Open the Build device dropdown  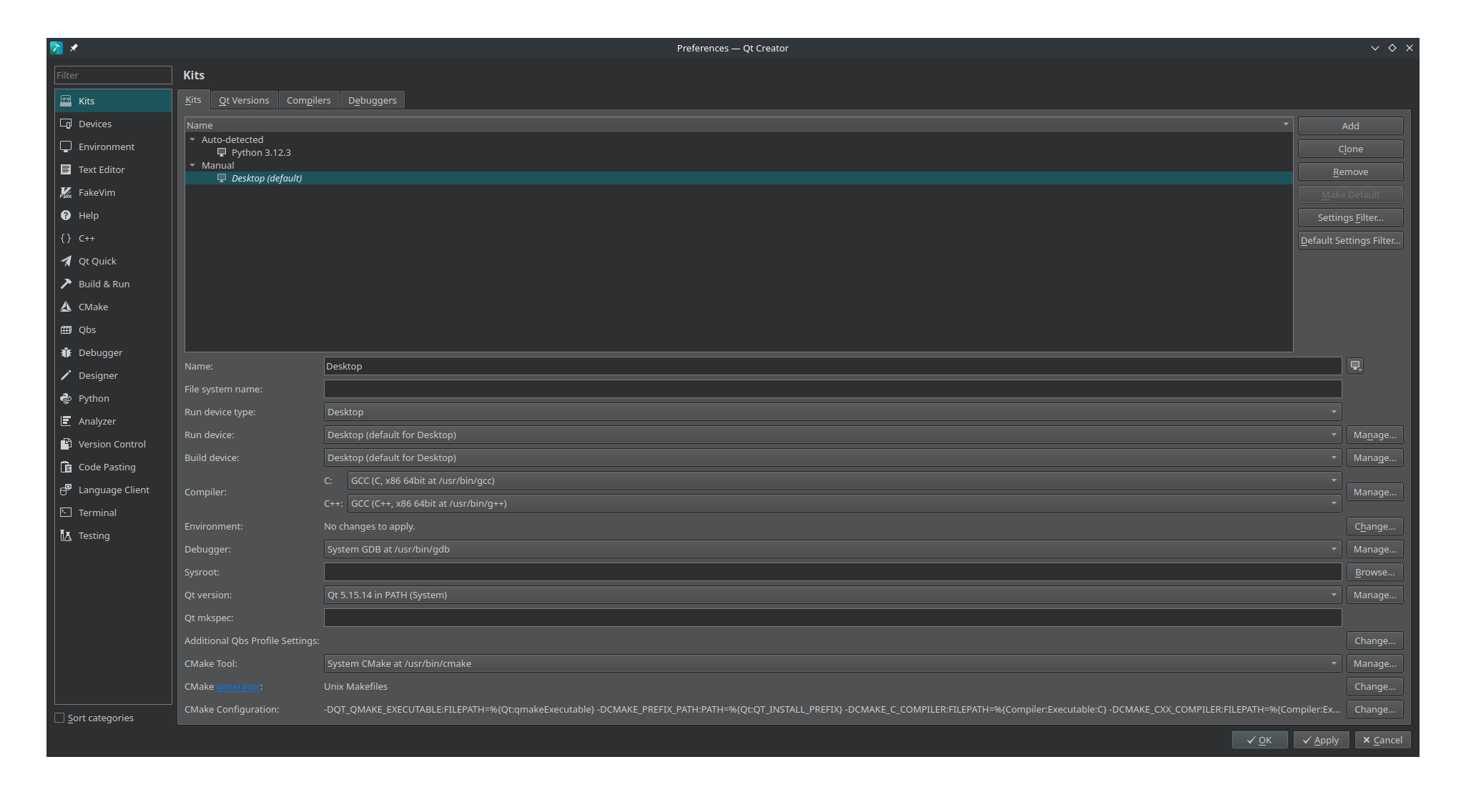click(832, 457)
